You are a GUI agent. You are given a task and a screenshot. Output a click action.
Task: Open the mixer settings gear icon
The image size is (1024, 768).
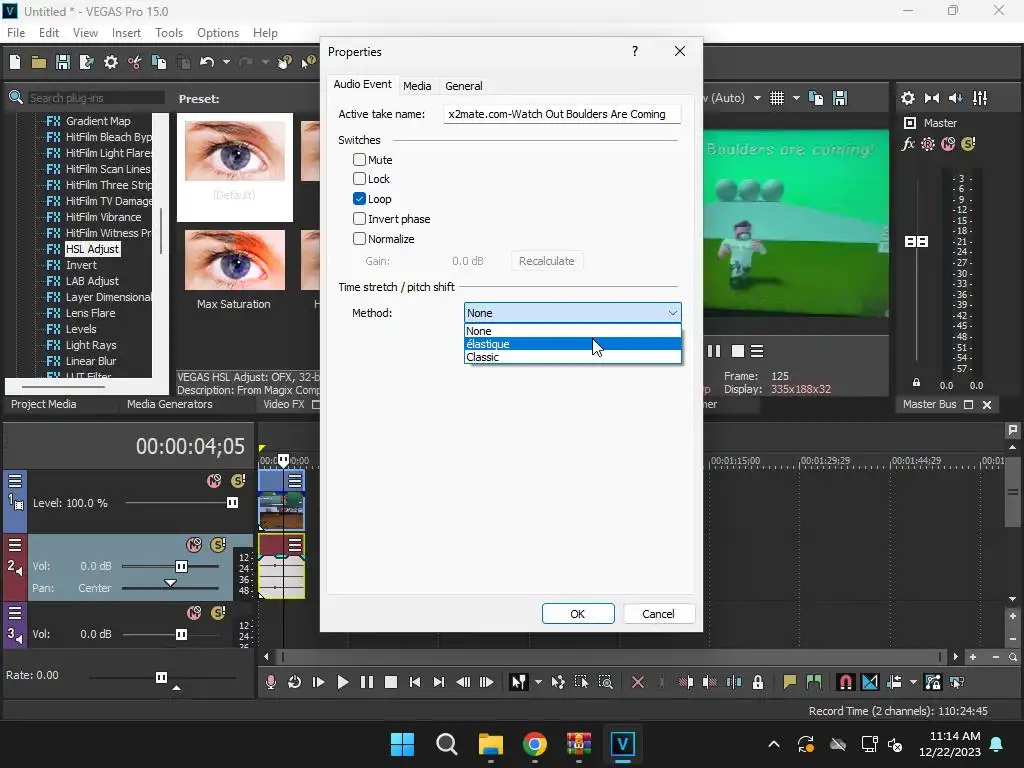908,98
